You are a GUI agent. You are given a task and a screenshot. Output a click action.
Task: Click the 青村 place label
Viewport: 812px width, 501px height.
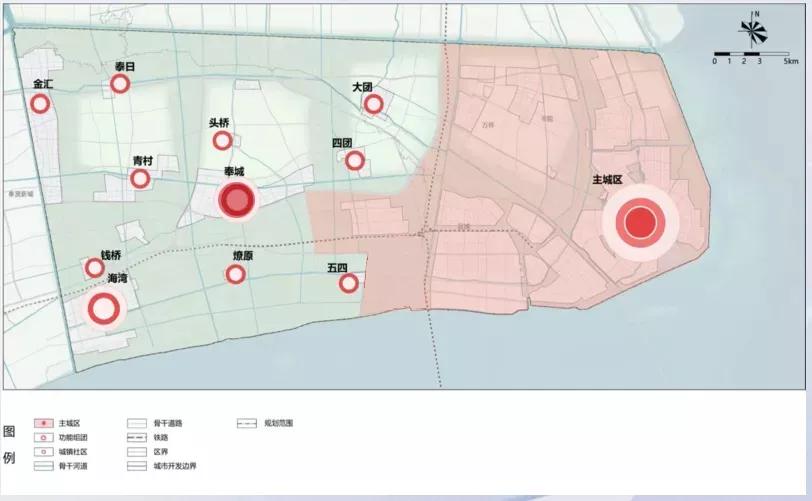click(x=143, y=161)
